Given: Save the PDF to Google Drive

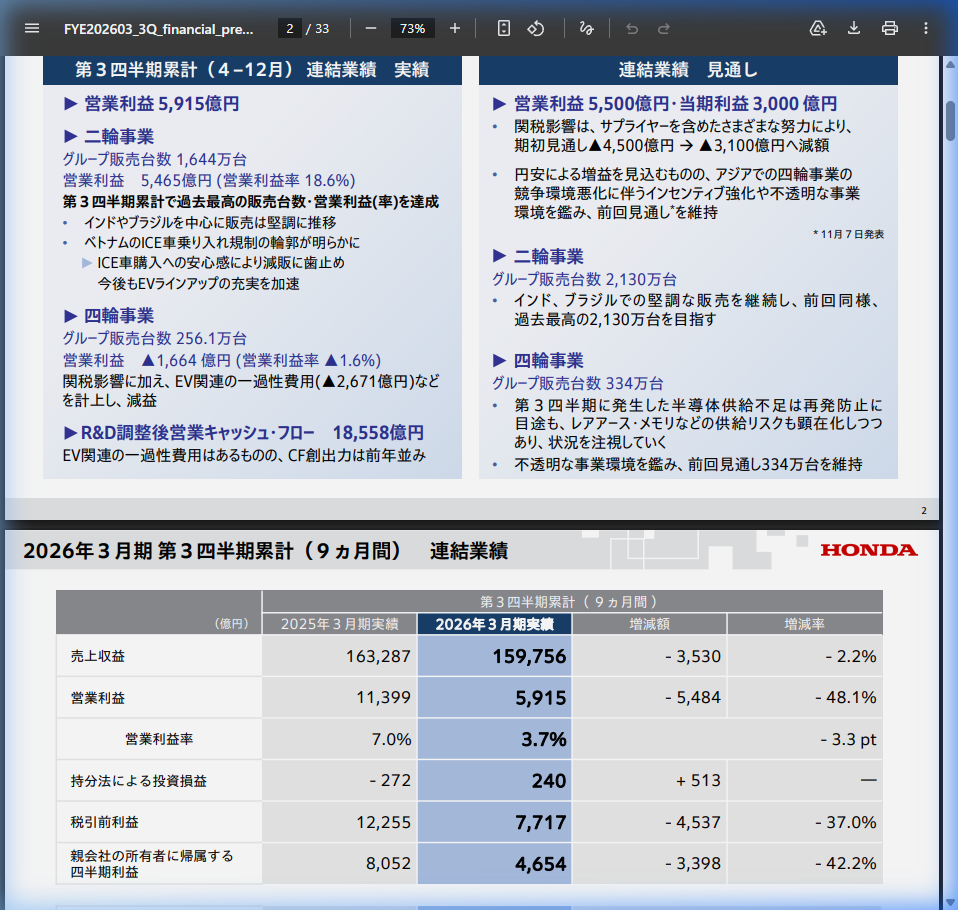Looking at the screenshot, I should [x=818, y=28].
